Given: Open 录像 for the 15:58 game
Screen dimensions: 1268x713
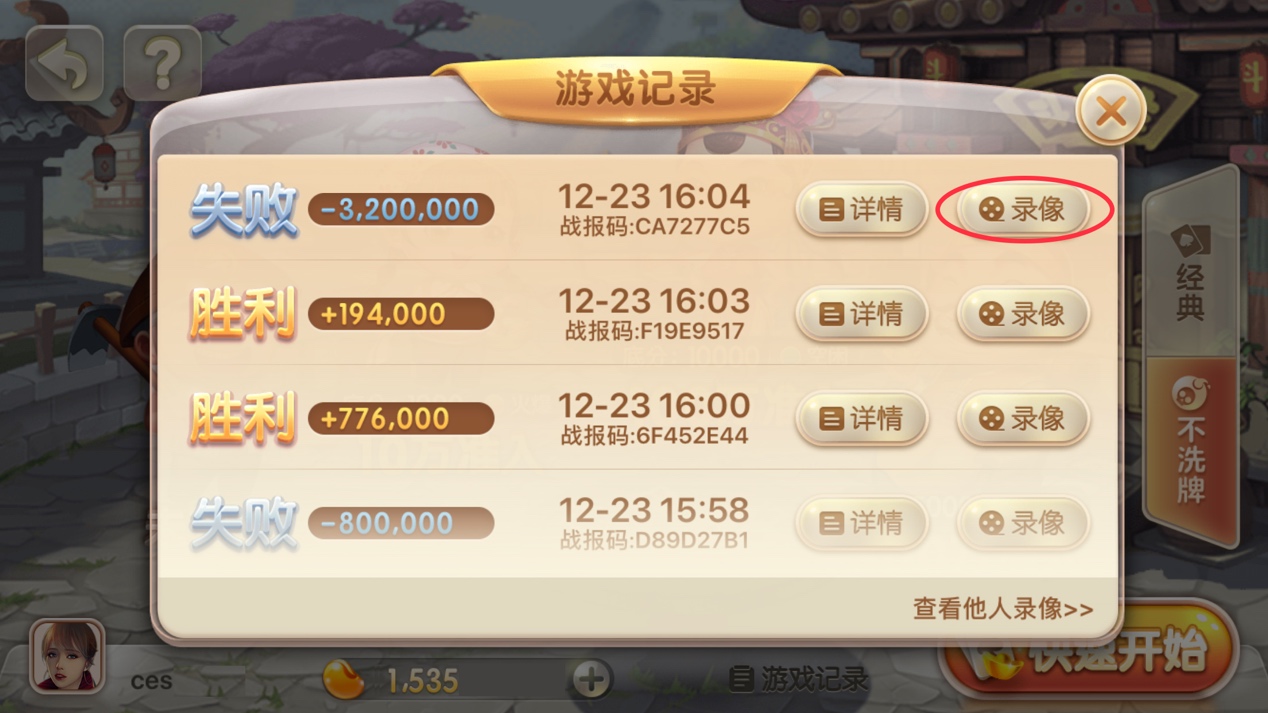Looking at the screenshot, I should (1022, 523).
